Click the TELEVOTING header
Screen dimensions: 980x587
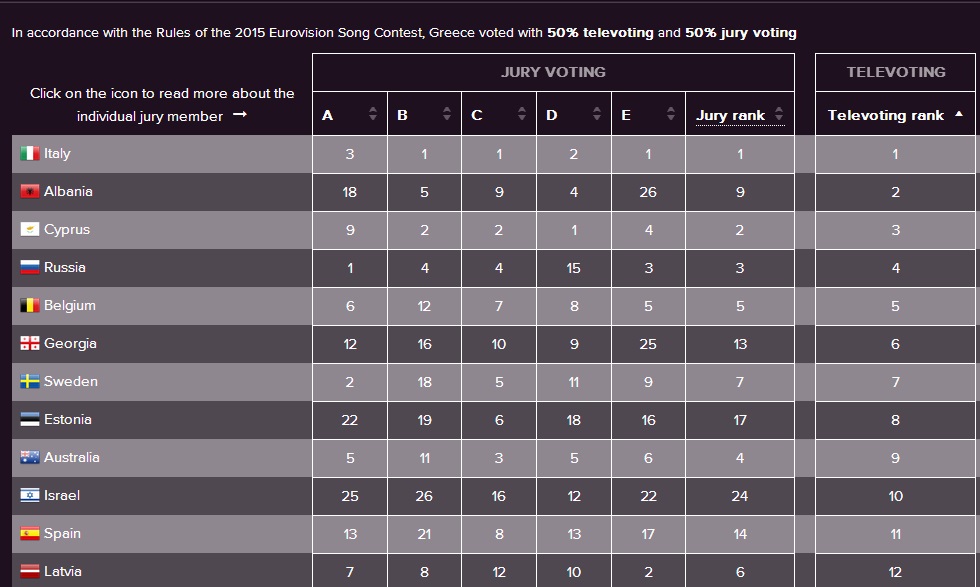[896, 72]
